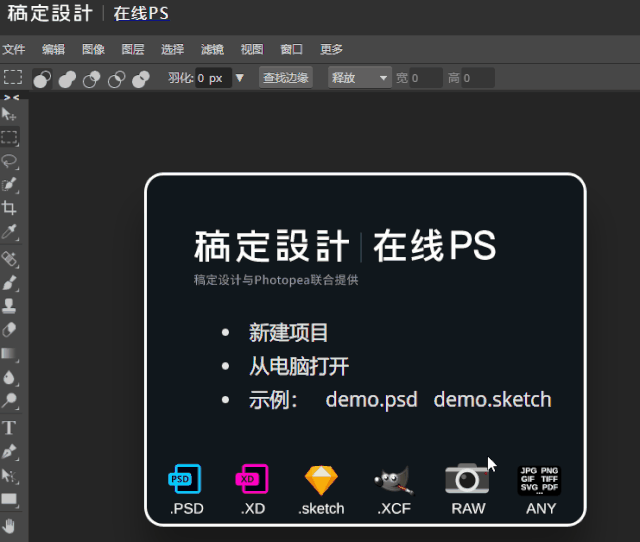Open the 文件 menu
This screenshot has height=542, width=640.
click(x=14, y=50)
